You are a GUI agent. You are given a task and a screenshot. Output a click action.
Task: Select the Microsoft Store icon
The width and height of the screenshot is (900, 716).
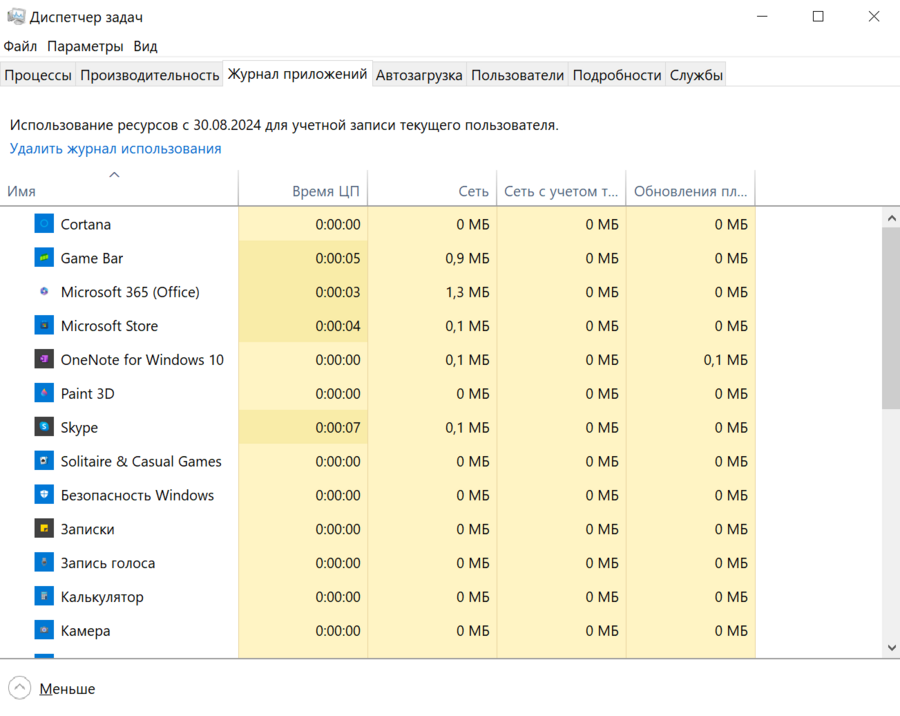[x=44, y=326]
